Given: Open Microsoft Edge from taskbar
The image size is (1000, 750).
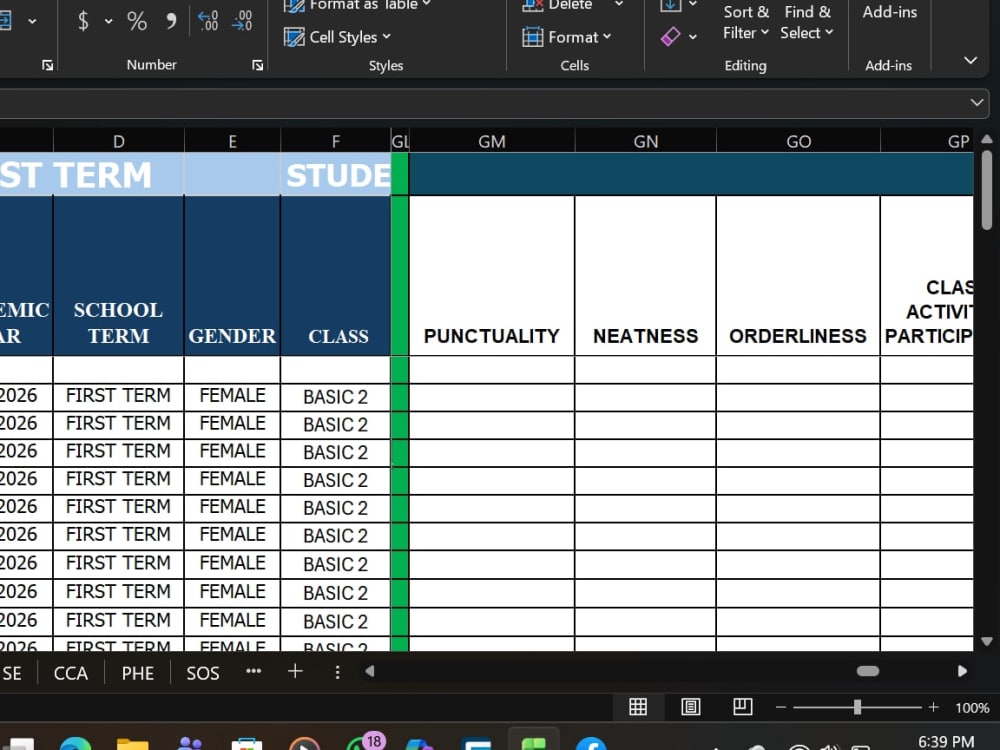Looking at the screenshot, I should click(75, 744).
